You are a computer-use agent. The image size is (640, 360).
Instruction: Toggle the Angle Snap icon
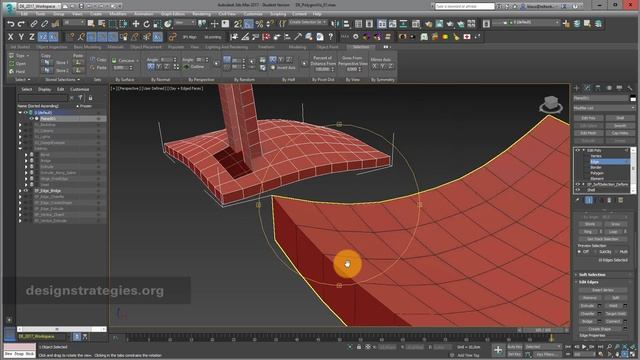pyautogui.click(x=249, y=24)
